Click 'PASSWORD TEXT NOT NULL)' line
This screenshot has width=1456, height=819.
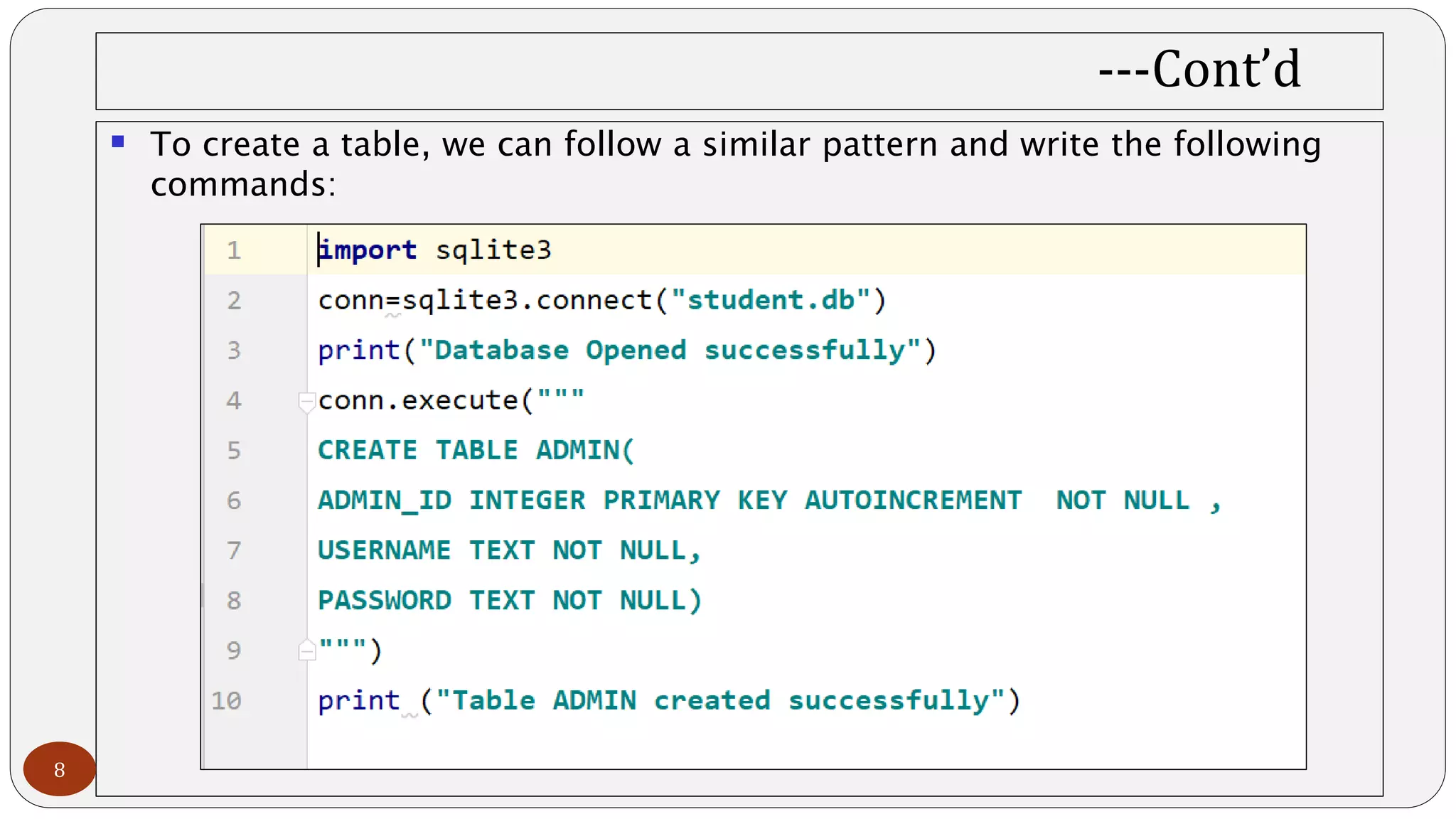pyautogui.click(x=509, y=601)
